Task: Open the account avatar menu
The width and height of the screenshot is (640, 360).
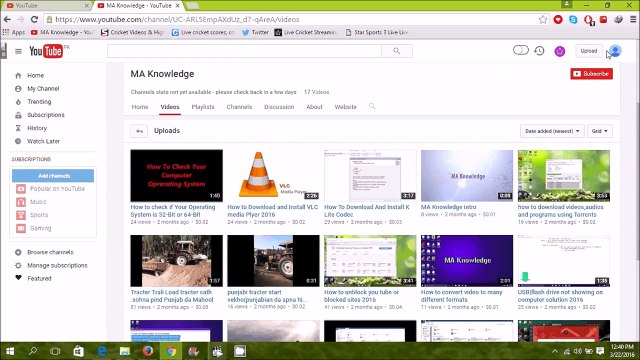Action: (615, 51)
